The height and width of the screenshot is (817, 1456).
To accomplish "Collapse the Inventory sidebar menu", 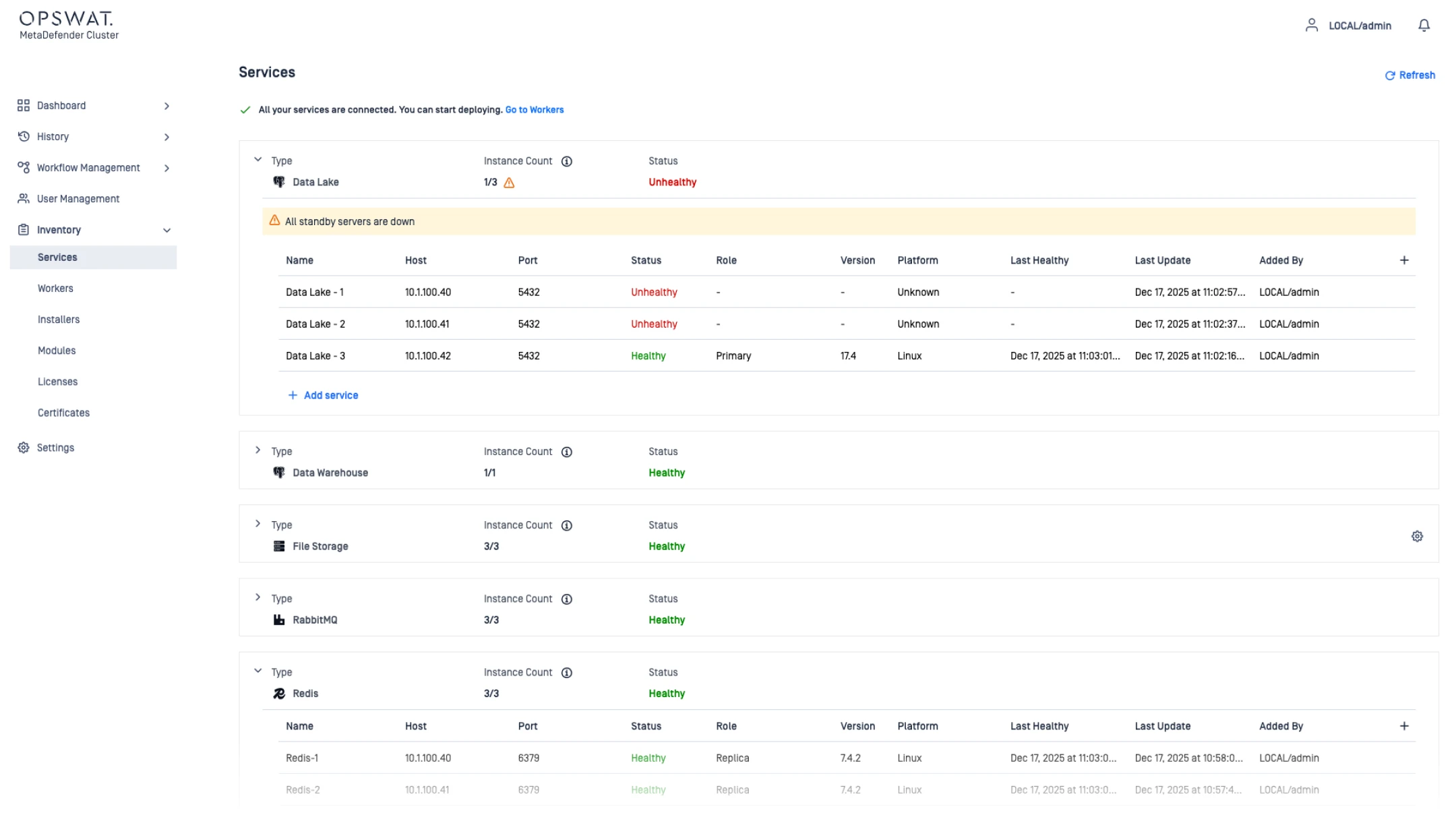I will coord(166,231).
